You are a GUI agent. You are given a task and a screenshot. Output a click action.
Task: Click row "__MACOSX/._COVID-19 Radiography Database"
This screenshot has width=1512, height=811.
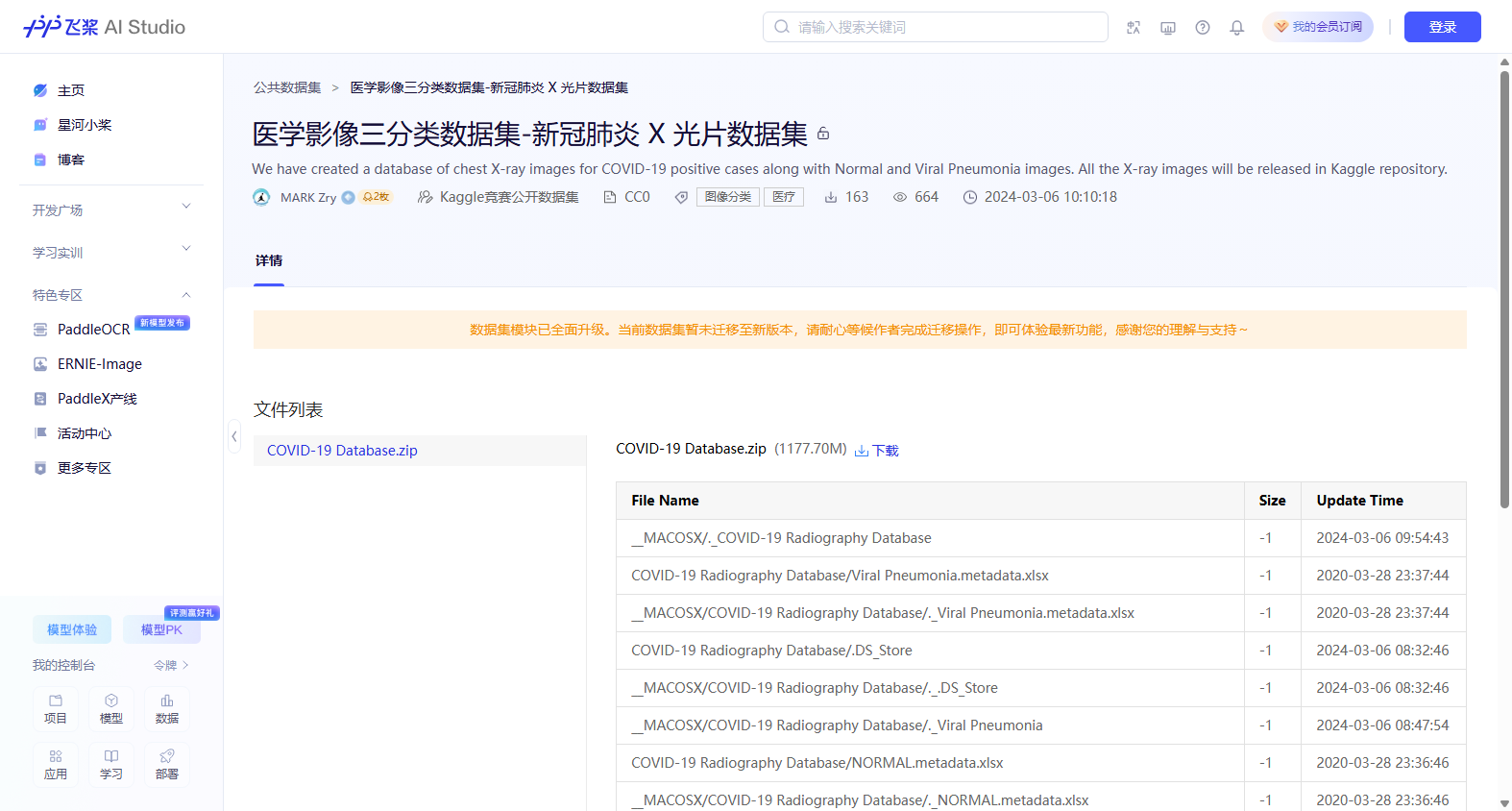pyautogui.click(x=1041, y=538)
